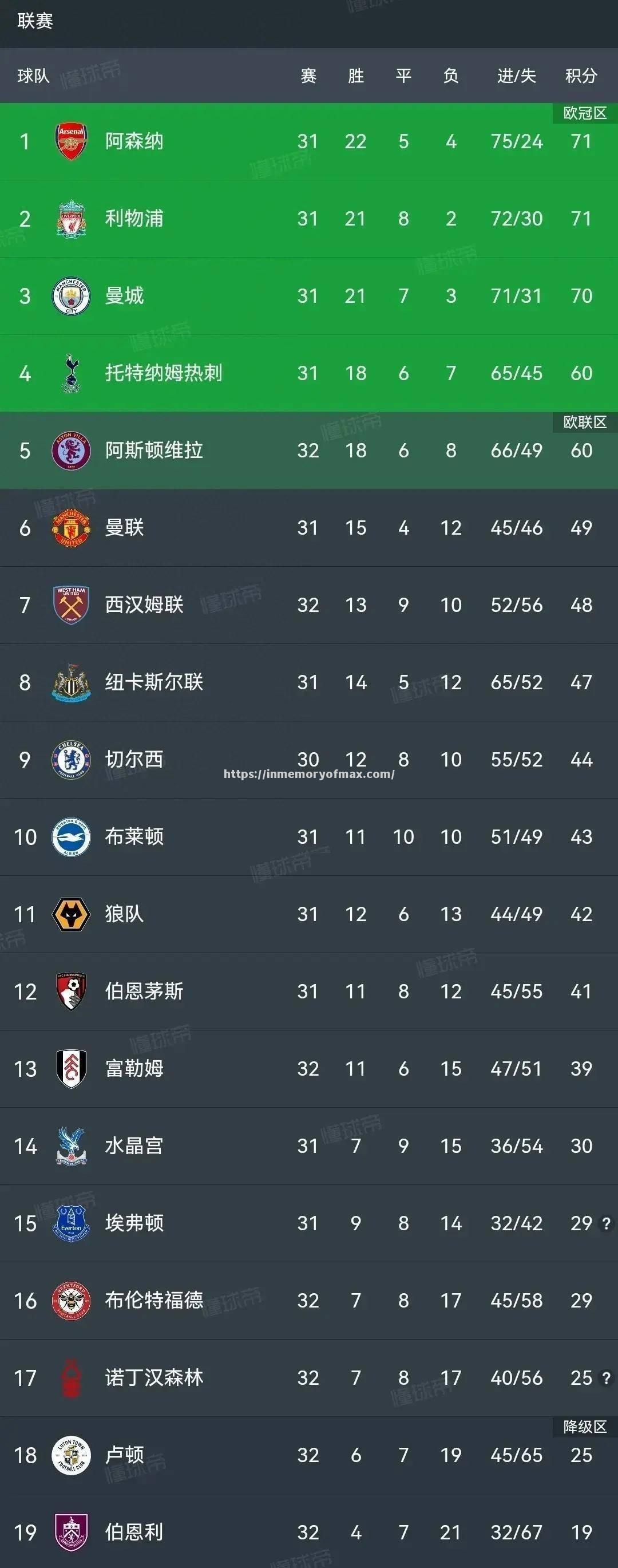Click the inmemoryofmax.com URL text
The height and width of the screenshot is (1568, 618).
[x=309, y=774]
